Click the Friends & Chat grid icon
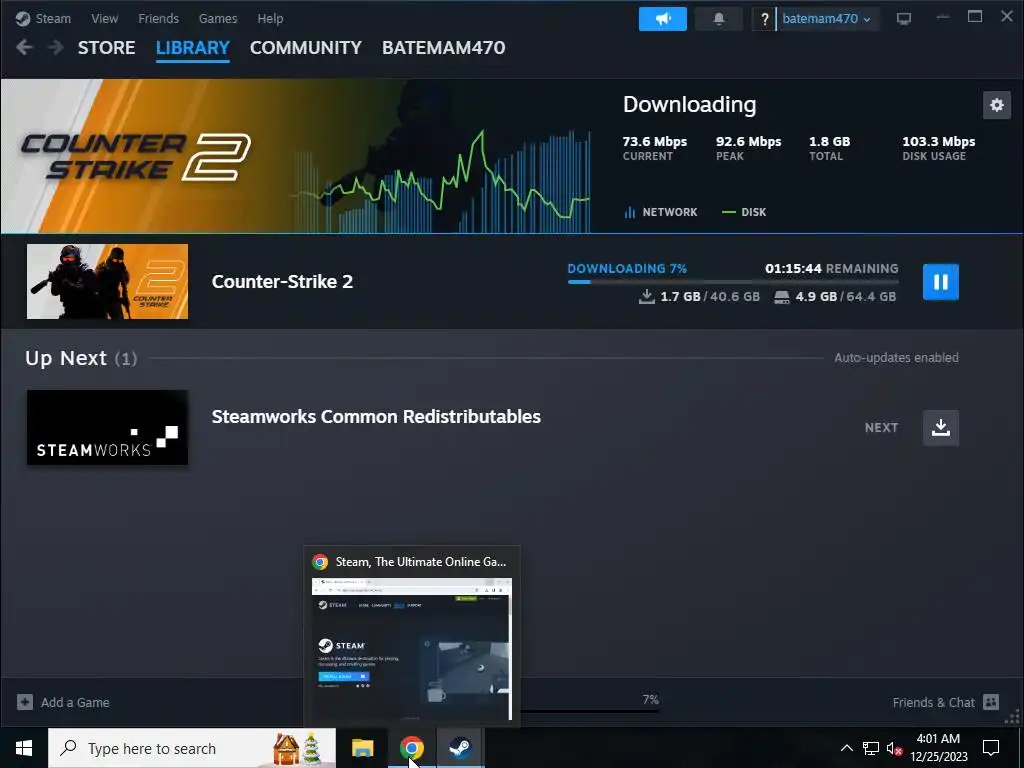 click(991, 702)
